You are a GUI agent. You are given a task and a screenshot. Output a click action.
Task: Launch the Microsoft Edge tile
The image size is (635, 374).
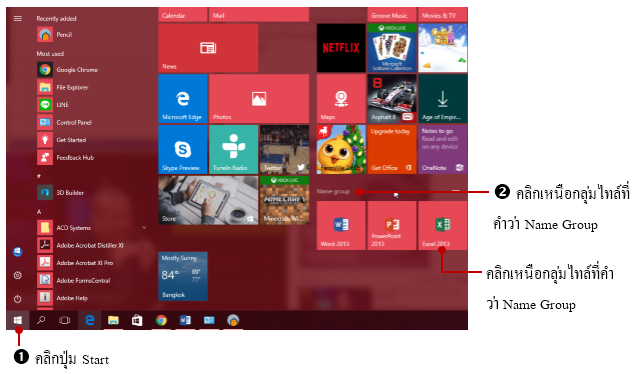(x=183, y=98)
